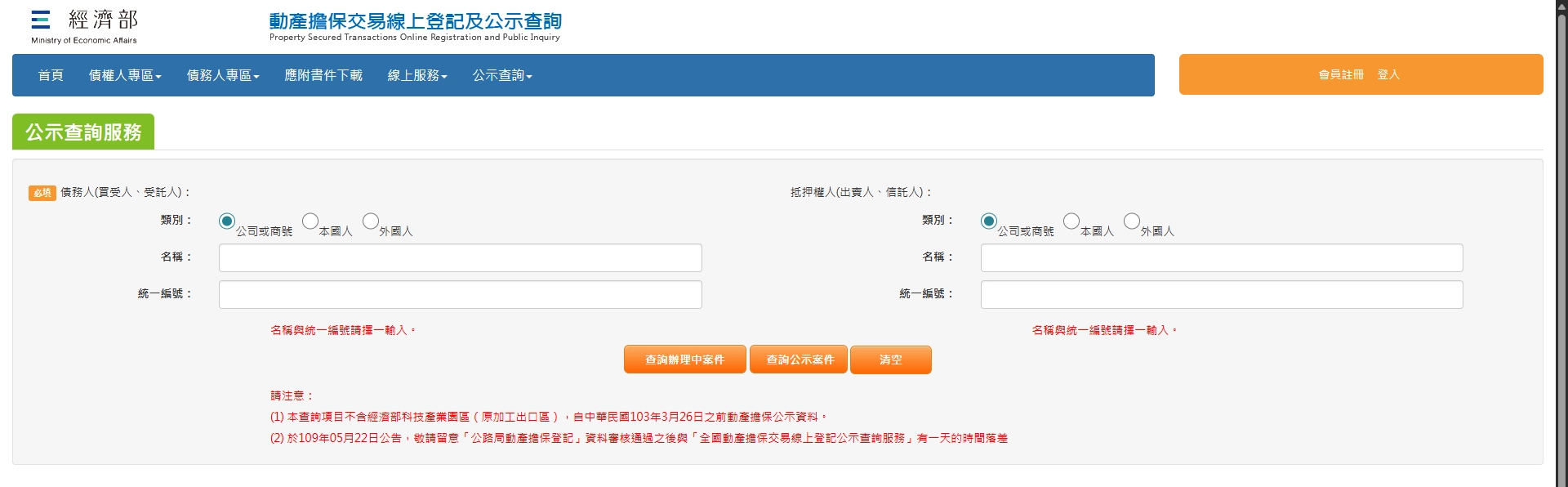Select mortgagee 本國人 radio button
The image size is (1568, 487).
pyautogui.click(x=1071, y=221)
